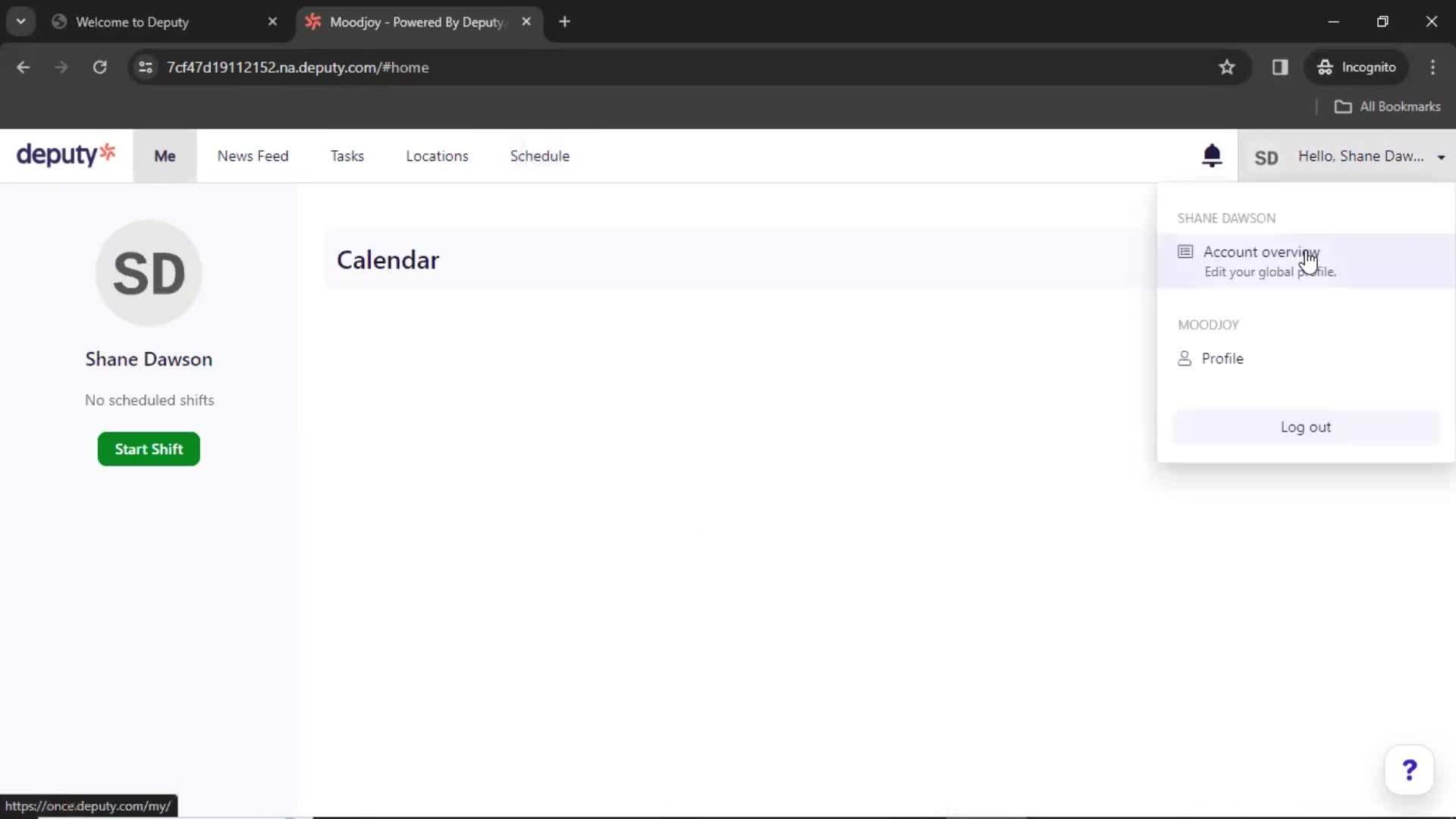
Task: Expand the All Bookmarks panel
Action: click(1389, 105)
